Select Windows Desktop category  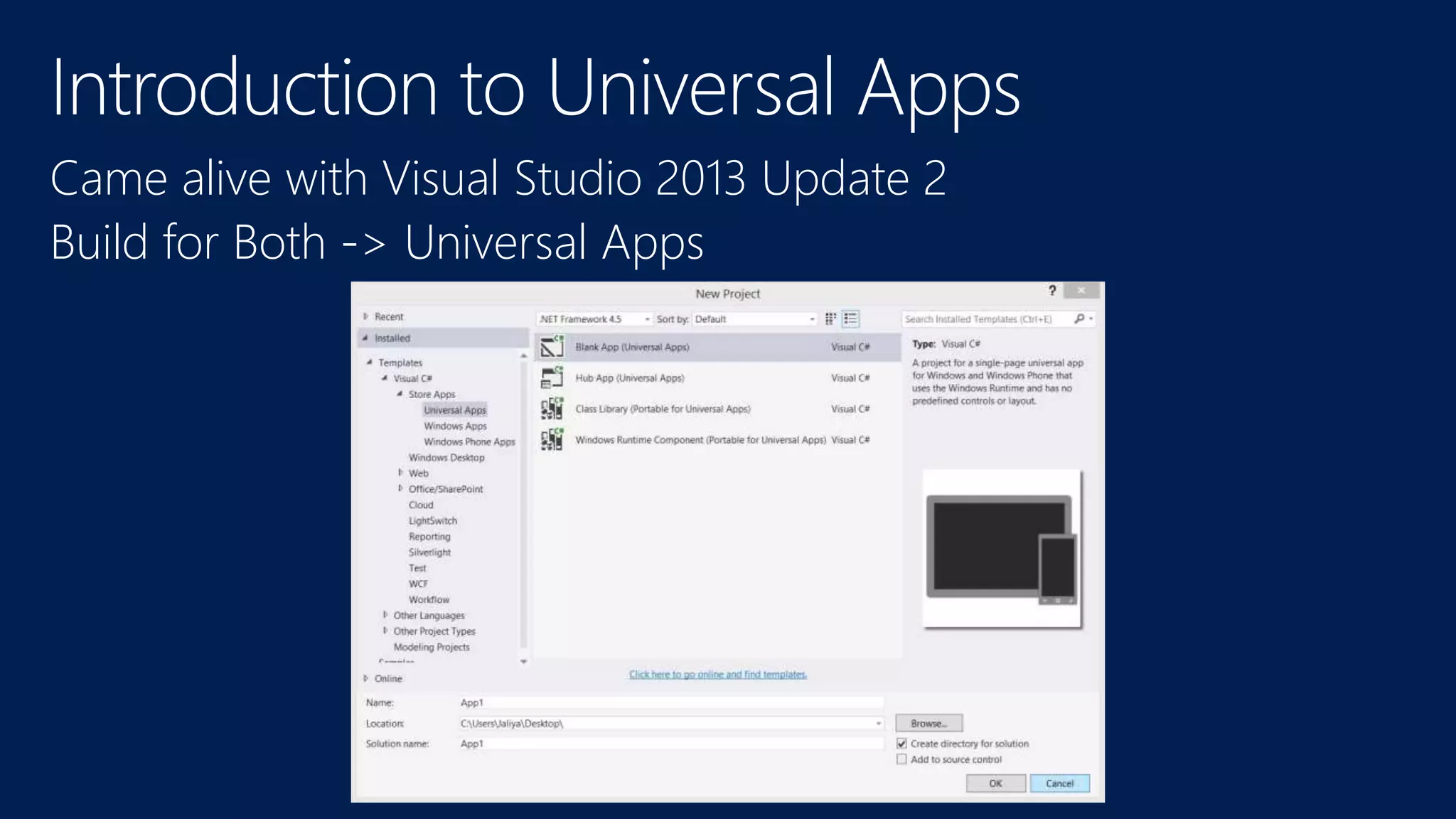(x=446, y=457)
